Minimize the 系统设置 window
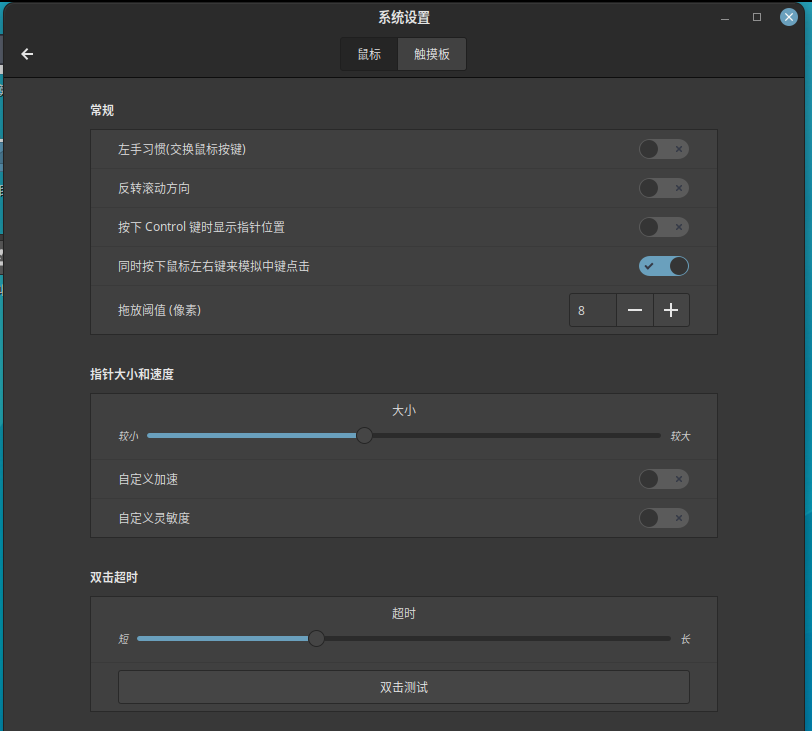 pos(725,17)
